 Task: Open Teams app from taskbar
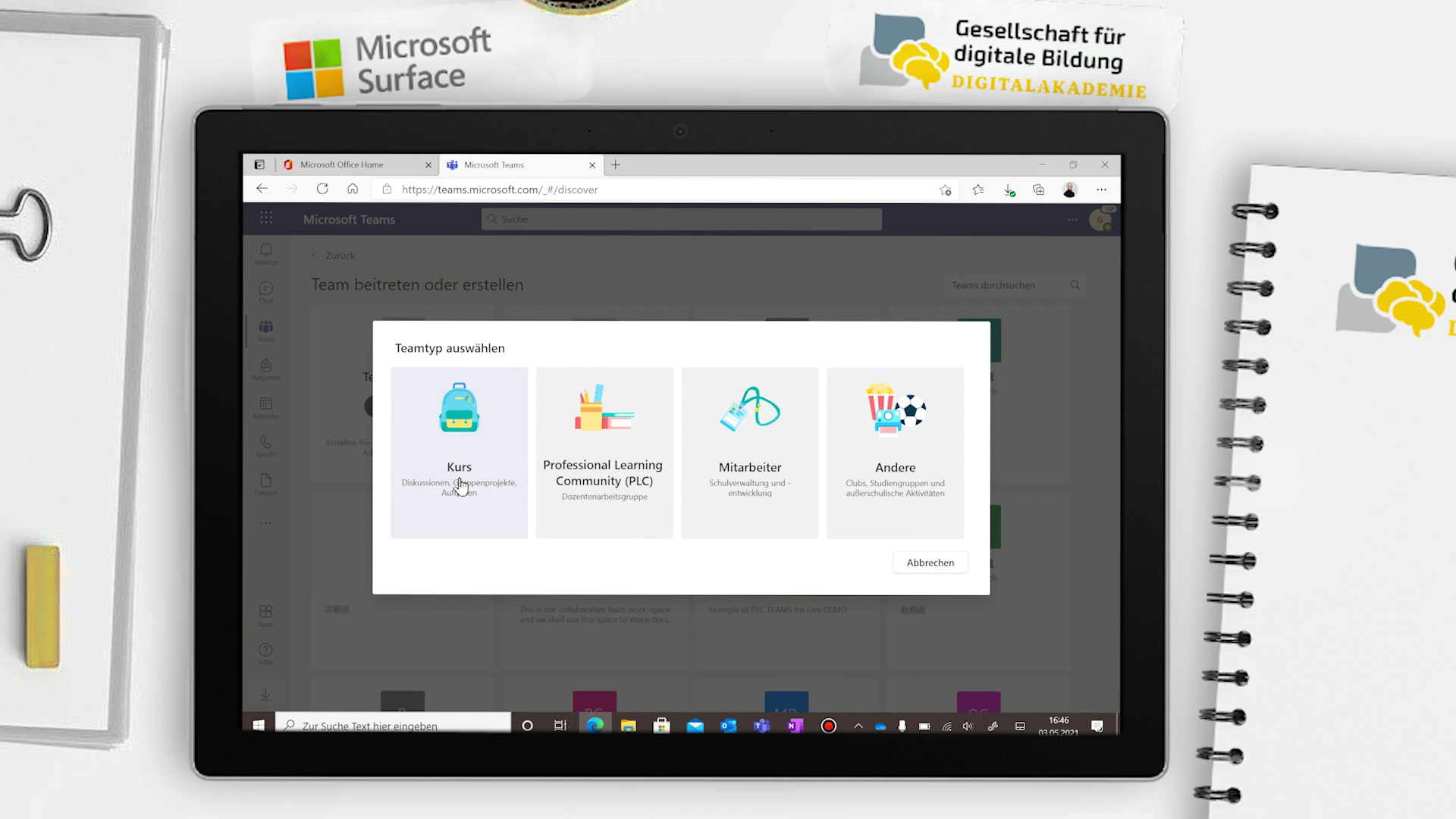[x=761, y=726]
